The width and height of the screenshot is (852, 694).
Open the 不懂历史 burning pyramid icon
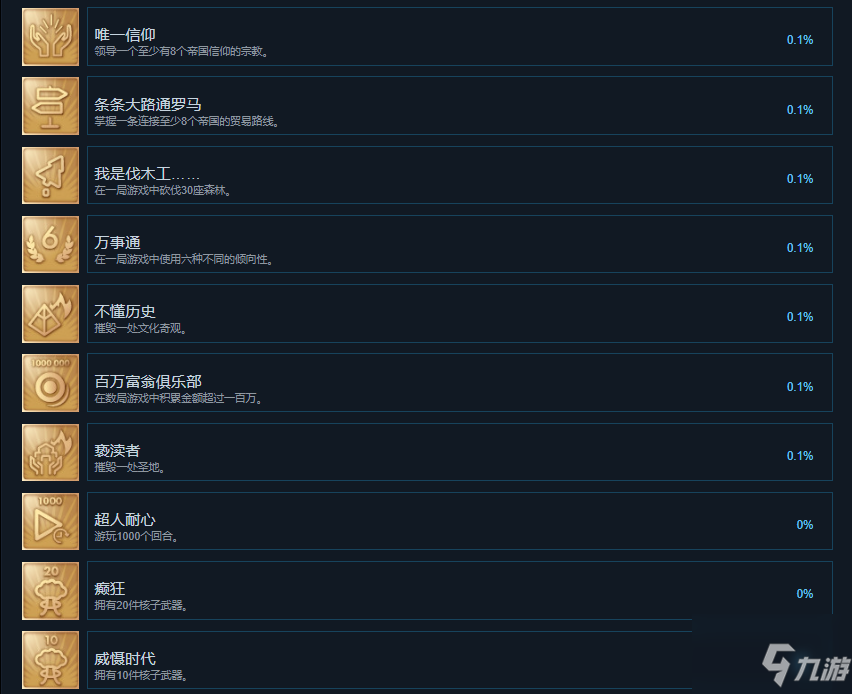51,314
